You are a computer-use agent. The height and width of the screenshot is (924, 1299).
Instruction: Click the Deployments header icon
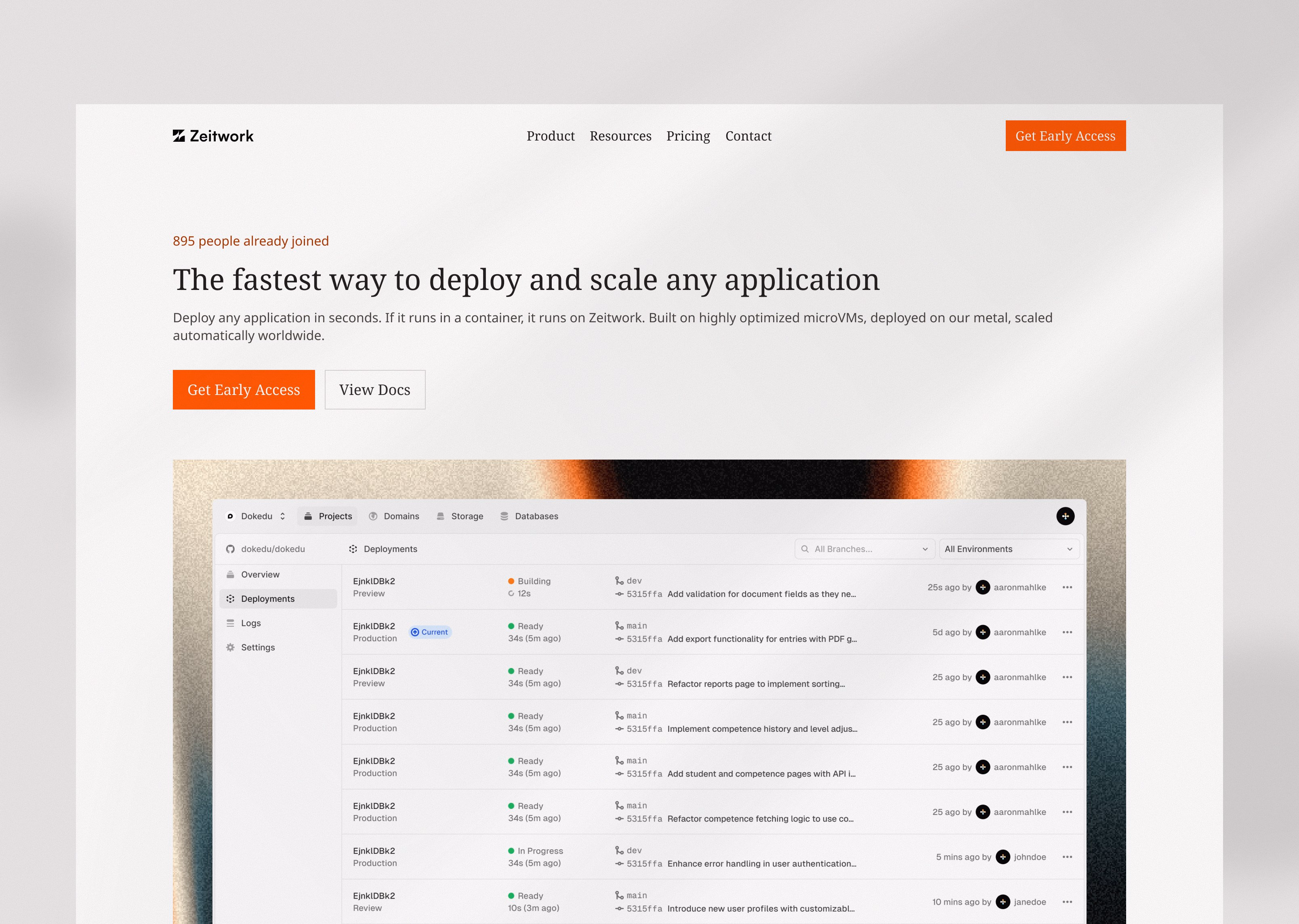click(353, 549)
